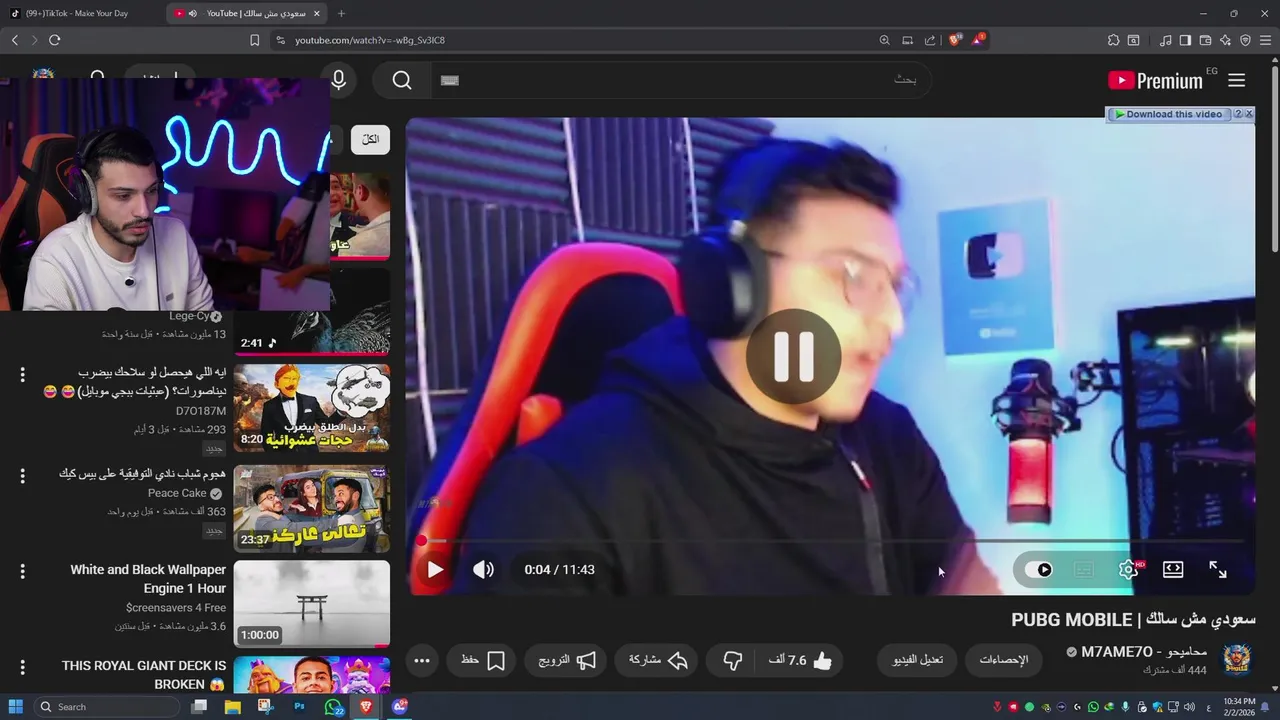Click the large pause overlay in the video

coord(794,356)
